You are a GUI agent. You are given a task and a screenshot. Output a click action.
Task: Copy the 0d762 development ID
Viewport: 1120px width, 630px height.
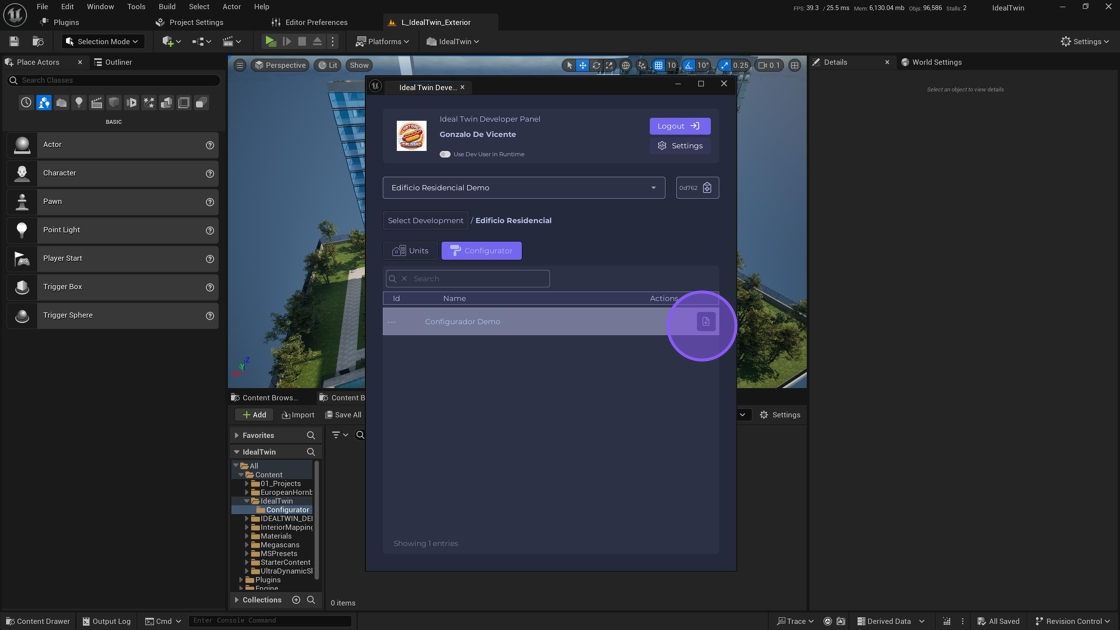(707, 188)
